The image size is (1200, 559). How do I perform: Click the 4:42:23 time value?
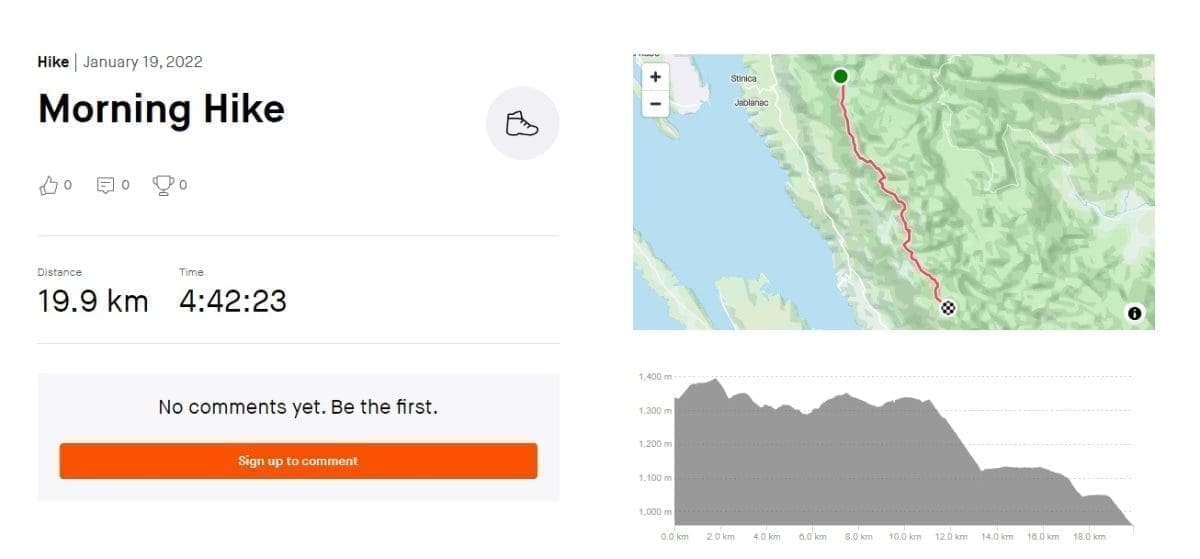(232, 300)
